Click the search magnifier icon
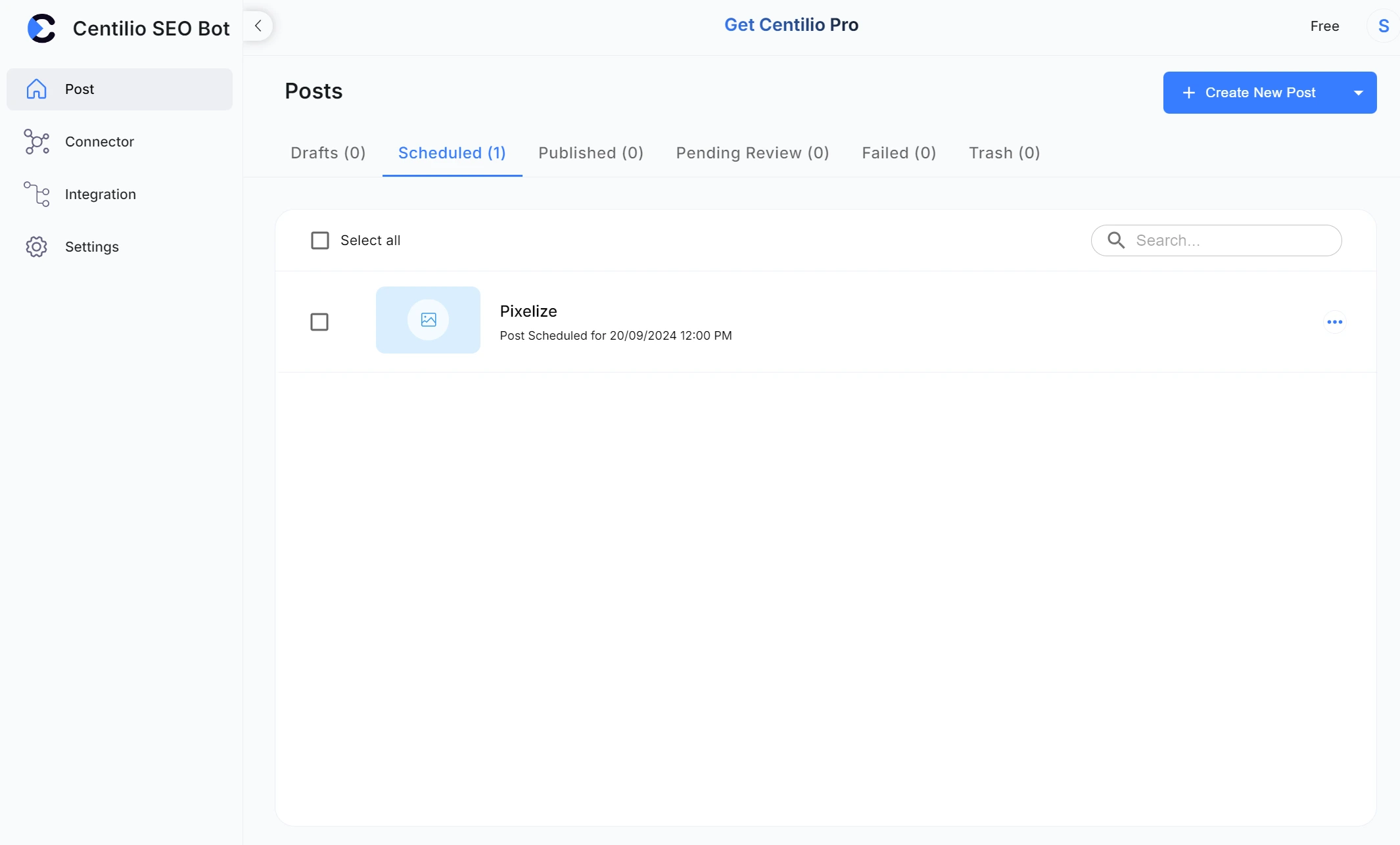Screen dimensions: 1400x845 pos(1116,240)
